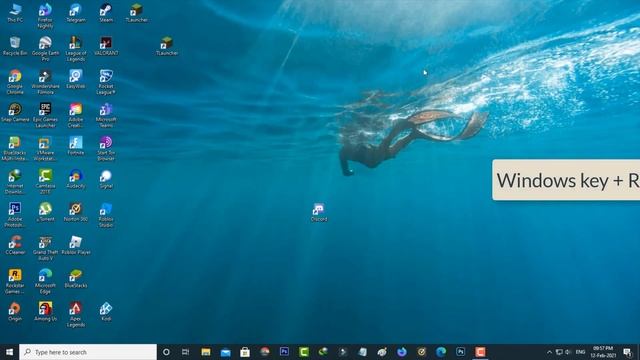Click the VMware Workstation shortcut
Viewport: 640px width, 360px height.
[x=45, y=149]
